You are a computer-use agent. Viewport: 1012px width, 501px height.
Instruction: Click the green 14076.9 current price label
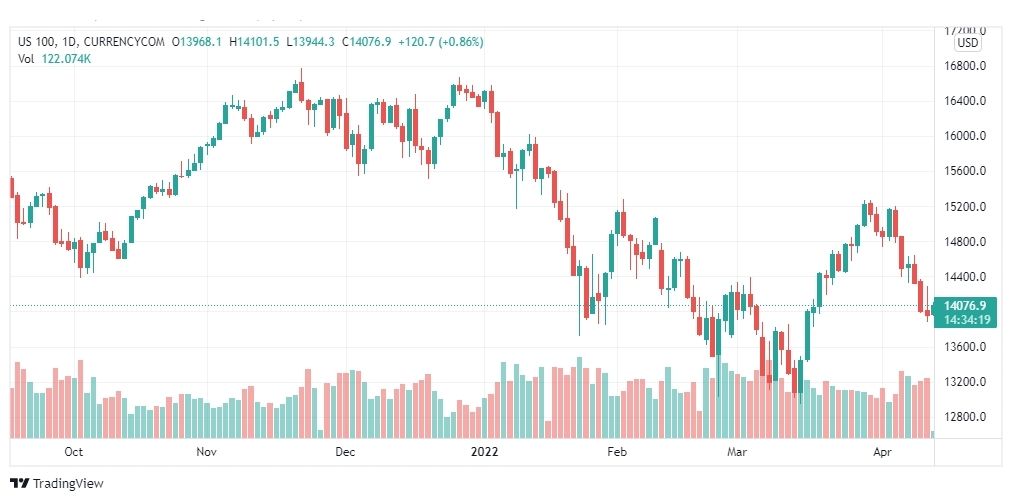click(964, 305)
